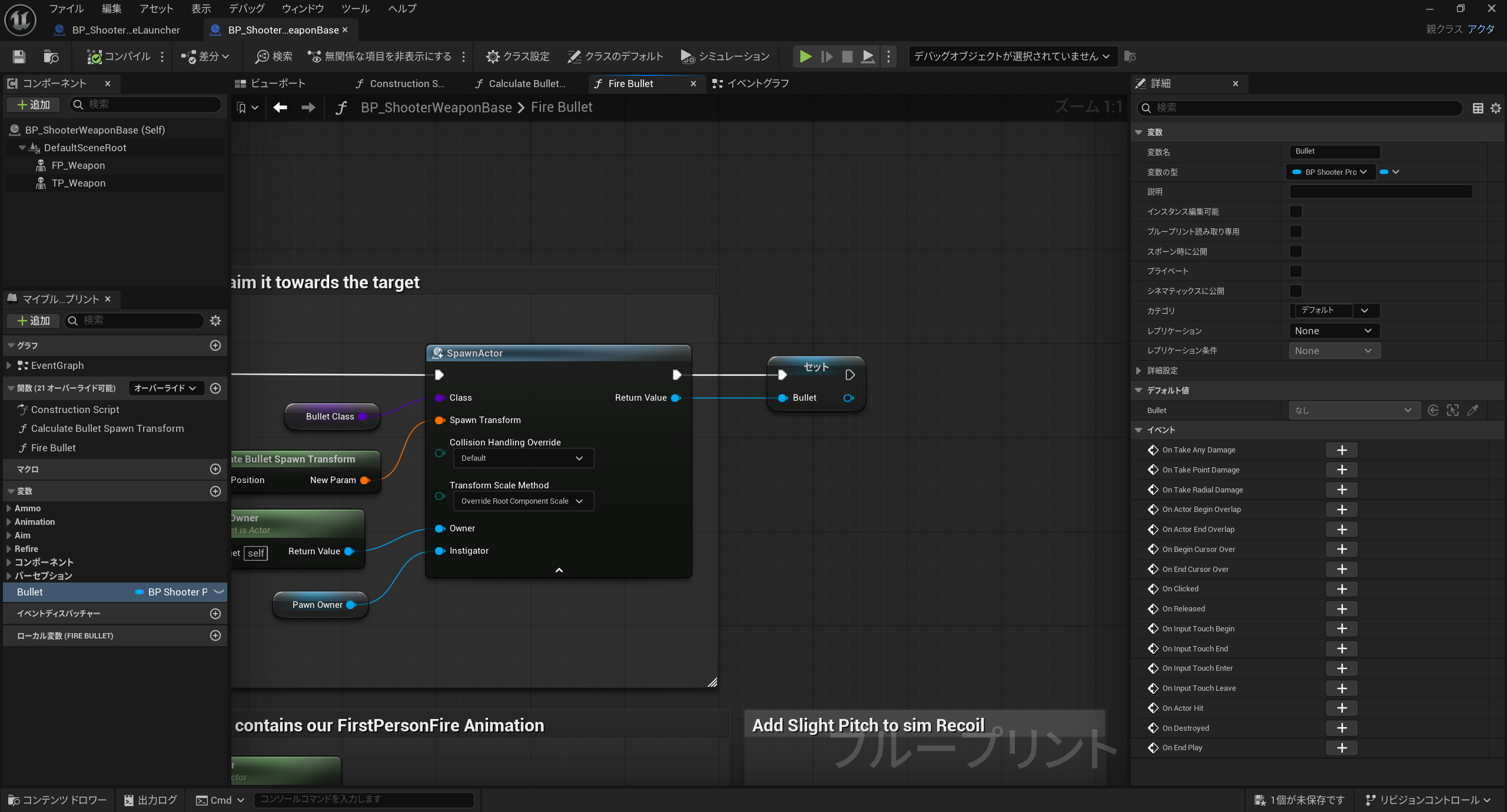Open the Replication None dropdown
This screenshot has height=812, width=1507.
[1333, 331]
